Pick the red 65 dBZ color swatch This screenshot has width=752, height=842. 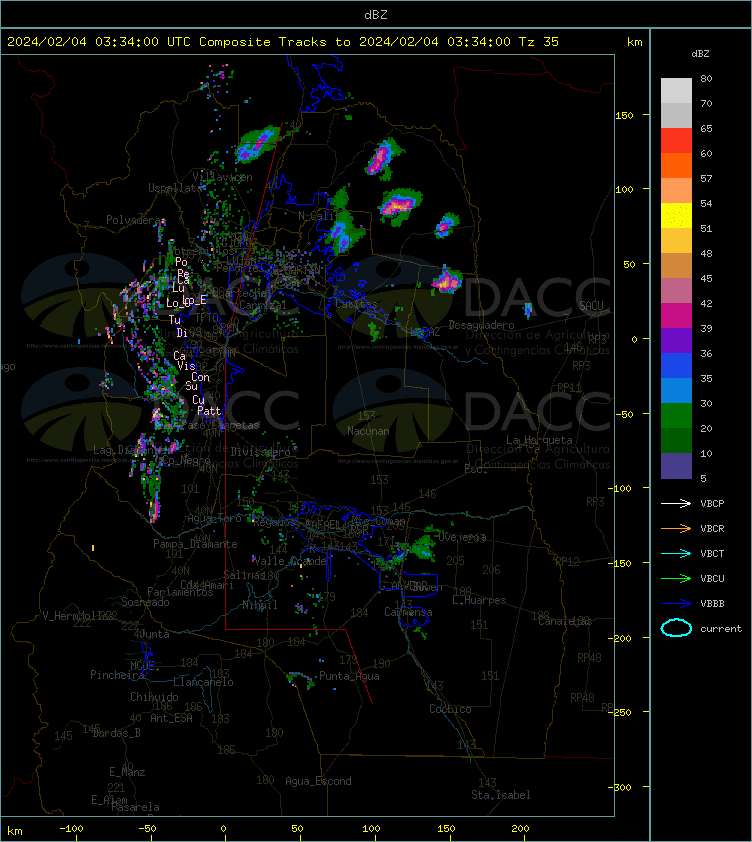click(x=676, y=140)
